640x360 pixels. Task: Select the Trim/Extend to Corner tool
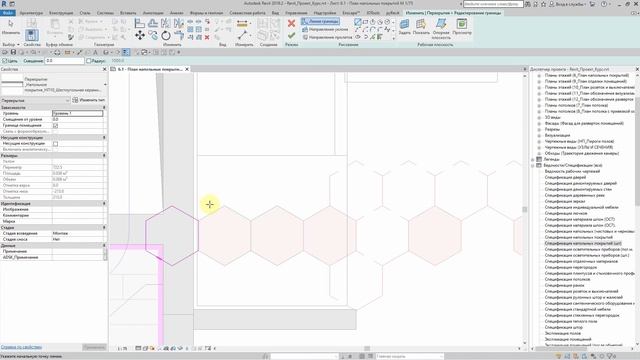tap(179, 36)
